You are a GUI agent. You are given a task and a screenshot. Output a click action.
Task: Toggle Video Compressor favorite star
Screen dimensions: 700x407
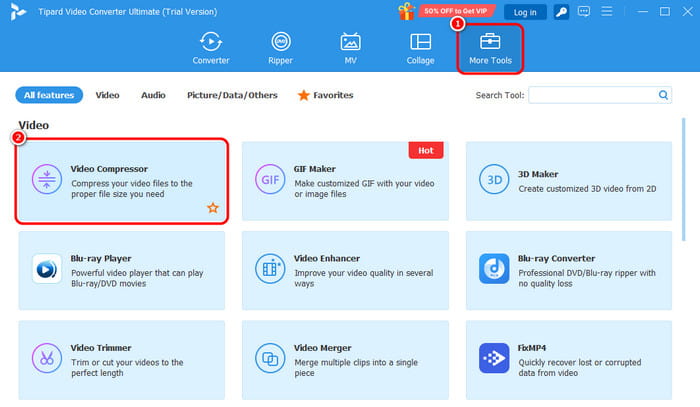pos(213,208)
